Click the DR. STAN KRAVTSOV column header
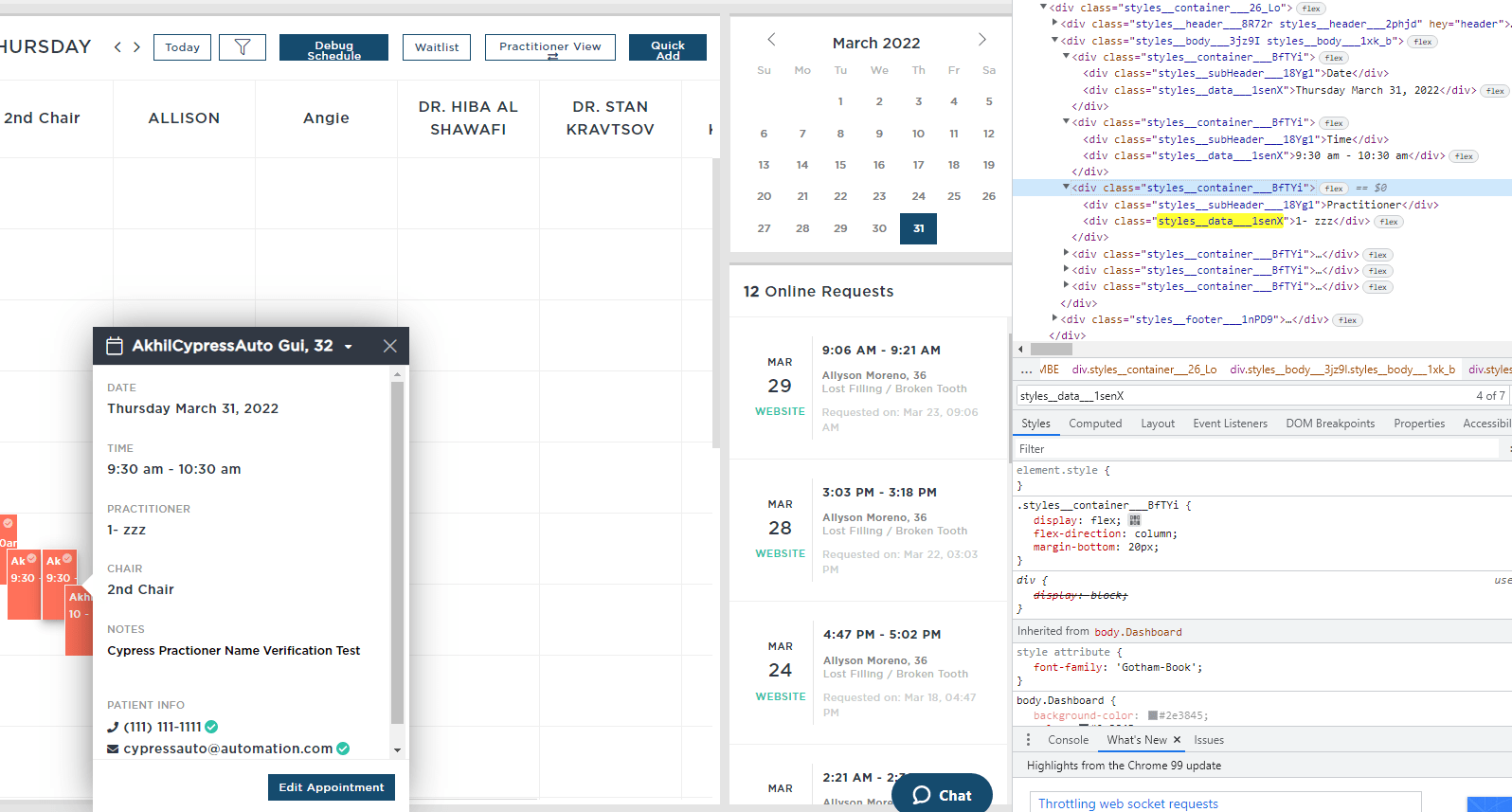The width and height of the screenshot is (1512, 812). (x=610, y=118)
